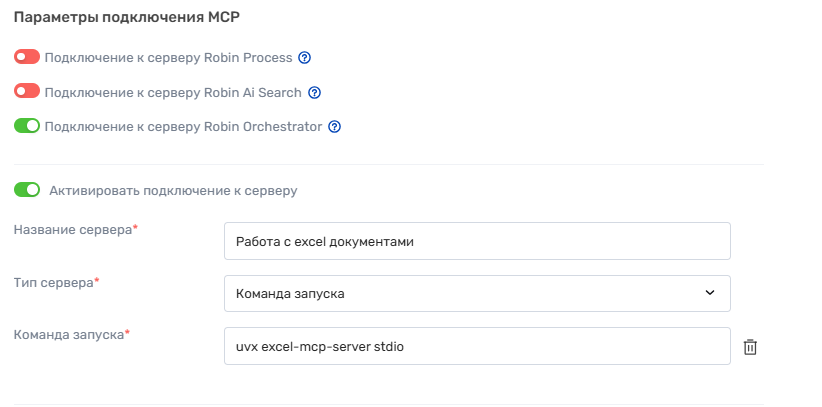Click the "Параметры подключения MCP" heading
This screenshot has height=407, width=822.
(127, 18)
